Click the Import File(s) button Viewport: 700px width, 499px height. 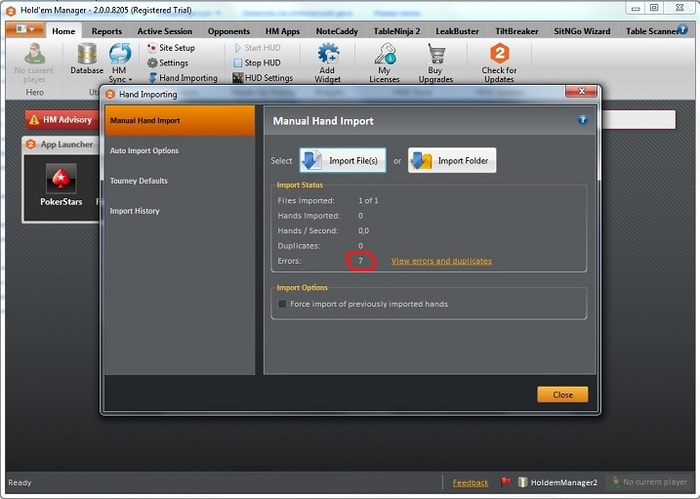pyautogui.click(x=342, y=160)
